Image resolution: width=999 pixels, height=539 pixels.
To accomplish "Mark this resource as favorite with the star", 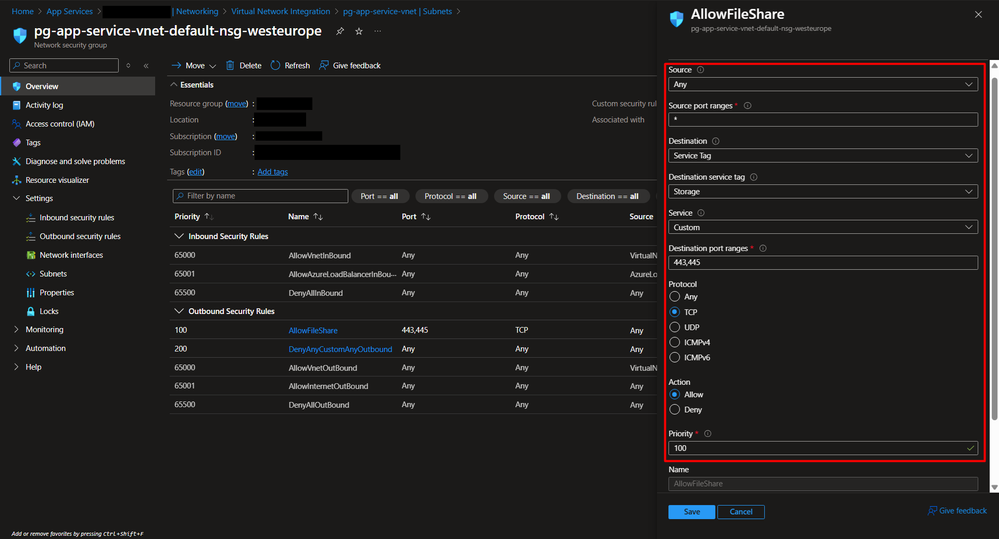I will tap(359, 31).
